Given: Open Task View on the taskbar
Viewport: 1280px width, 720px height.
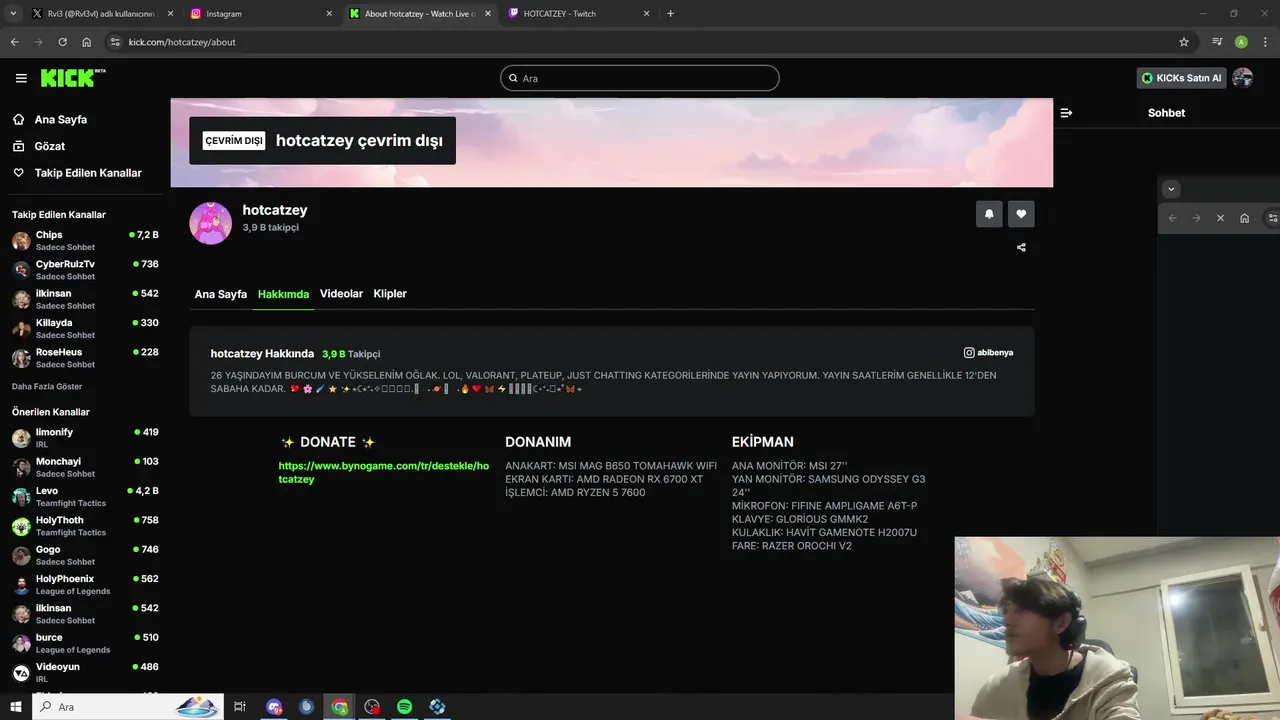Looking at the screenshot, I should click(240, 707).
